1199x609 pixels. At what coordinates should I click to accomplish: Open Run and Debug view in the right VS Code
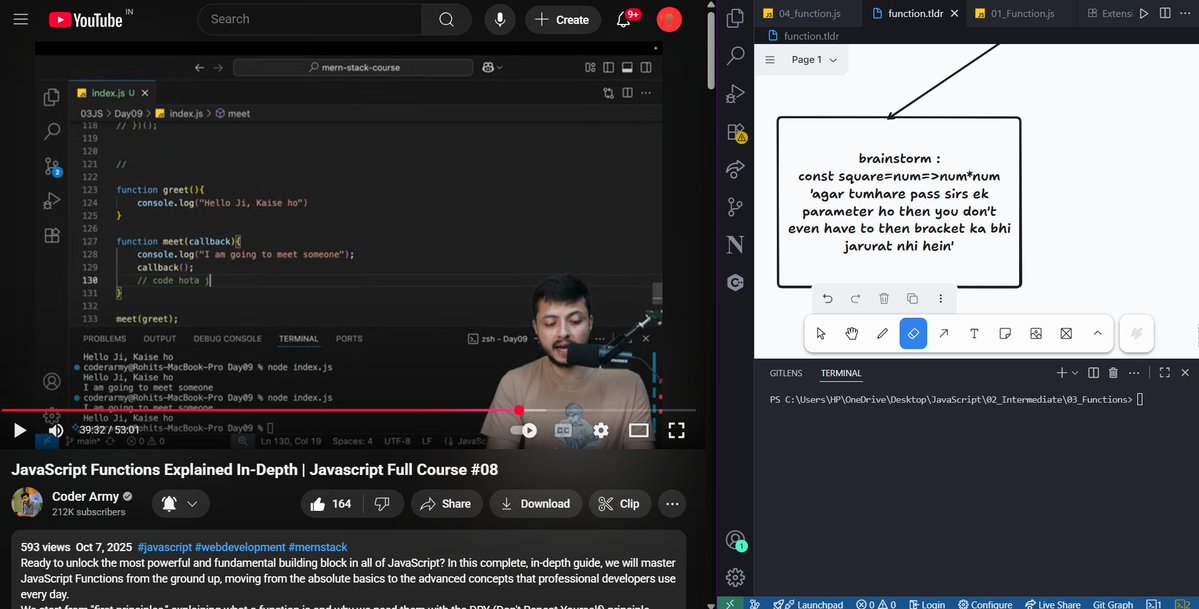[x=736, y=93]
